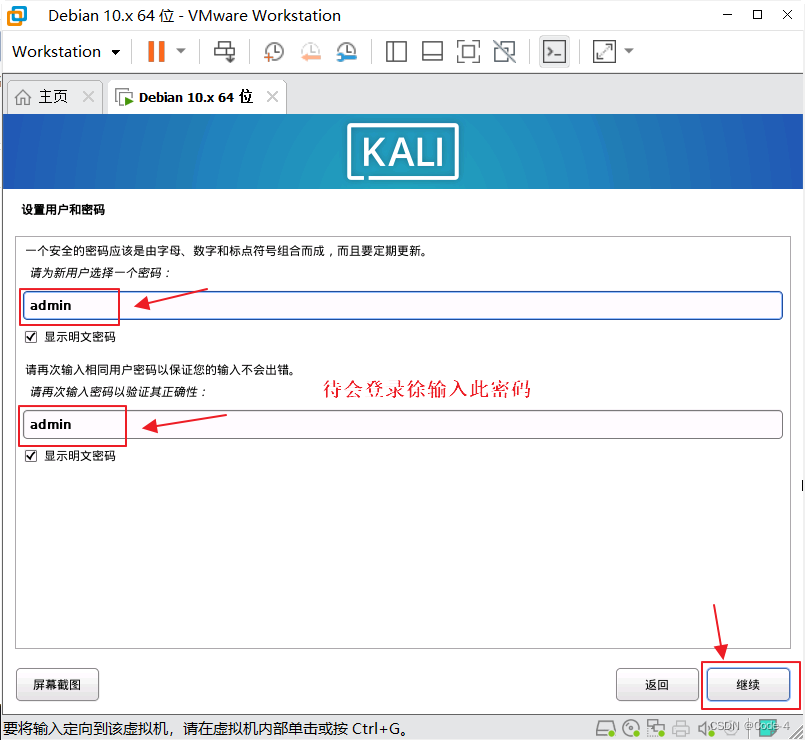
Task: Click the virtual hard disk status icon
Action: tap(606, 728)
